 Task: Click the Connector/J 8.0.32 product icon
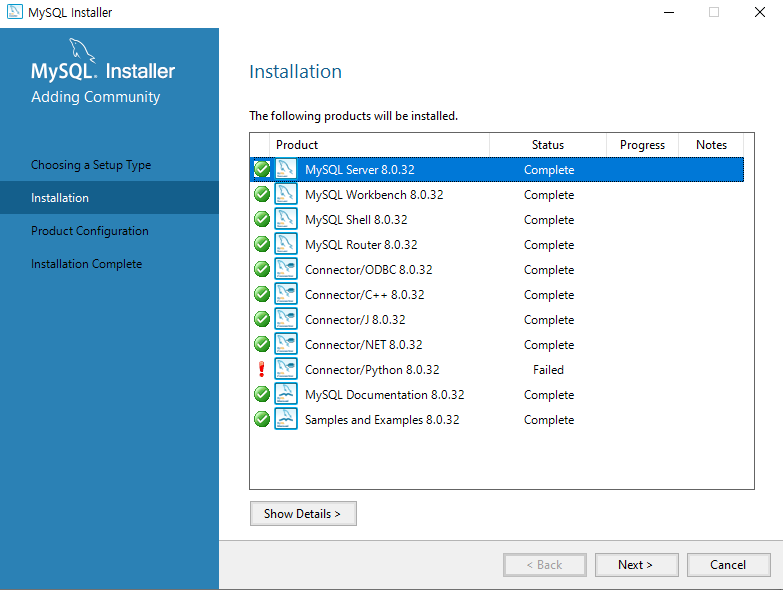[x=286, y=319]
